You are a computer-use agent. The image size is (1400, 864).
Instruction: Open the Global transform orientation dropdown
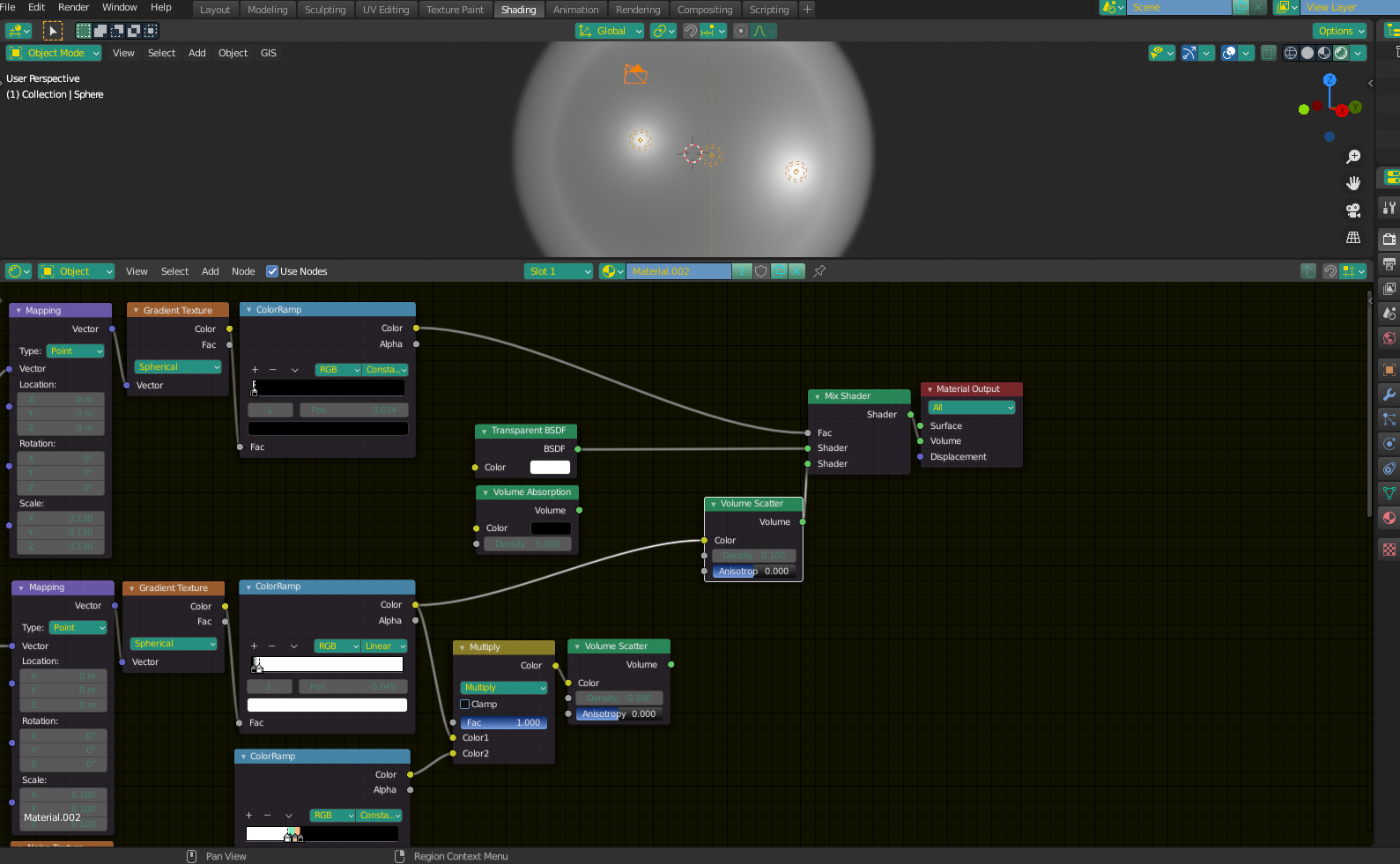point(610,31)
